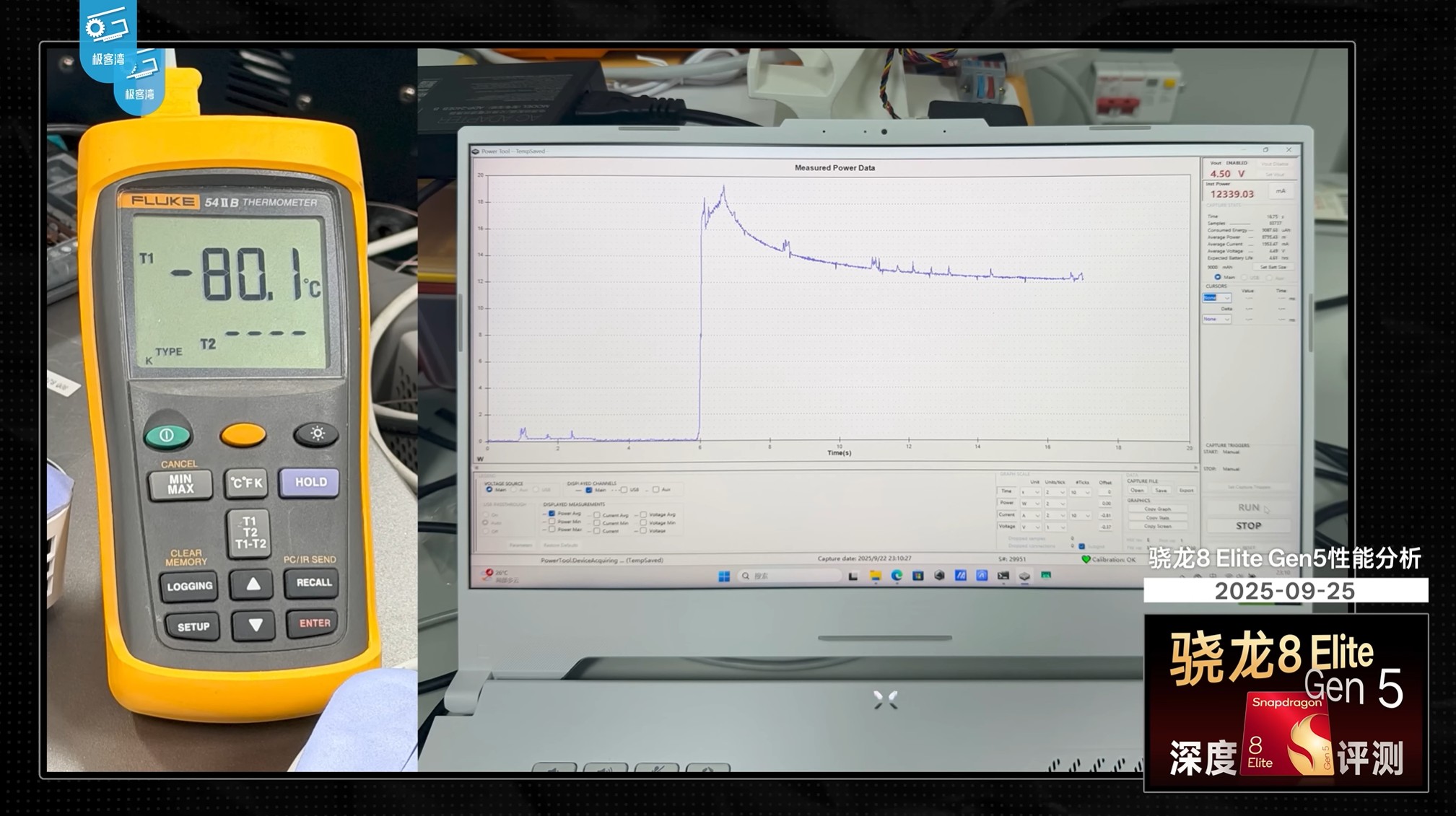Click the mA units button beside Inst Power
Screen dimensions: 1456x816
[1281, 191]
